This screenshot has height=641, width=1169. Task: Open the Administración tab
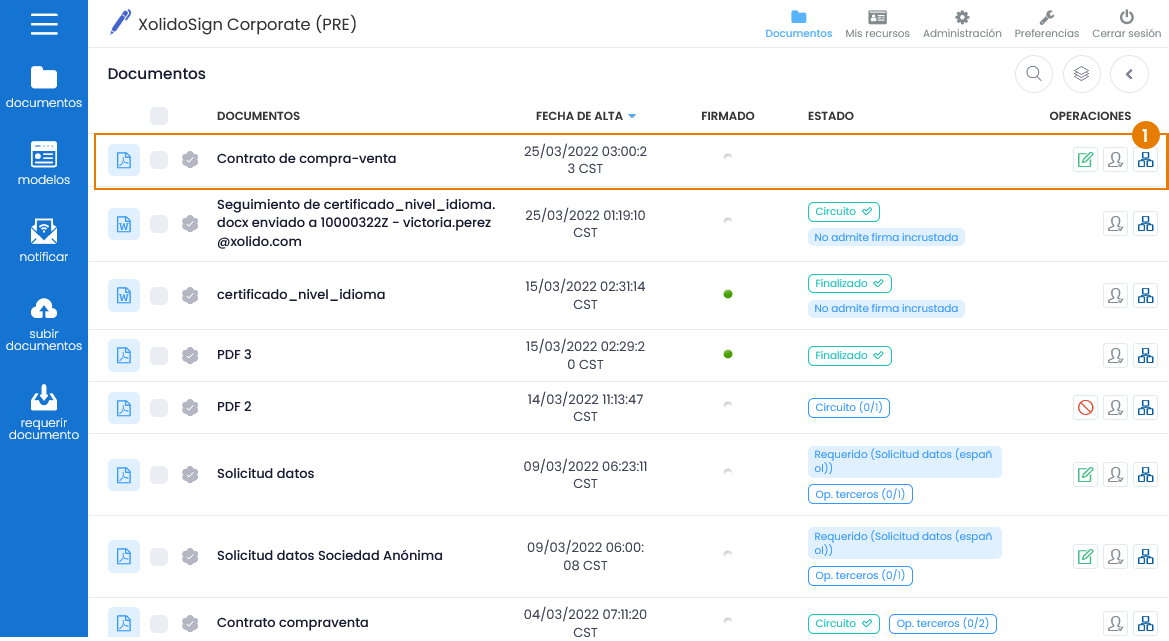962,24
